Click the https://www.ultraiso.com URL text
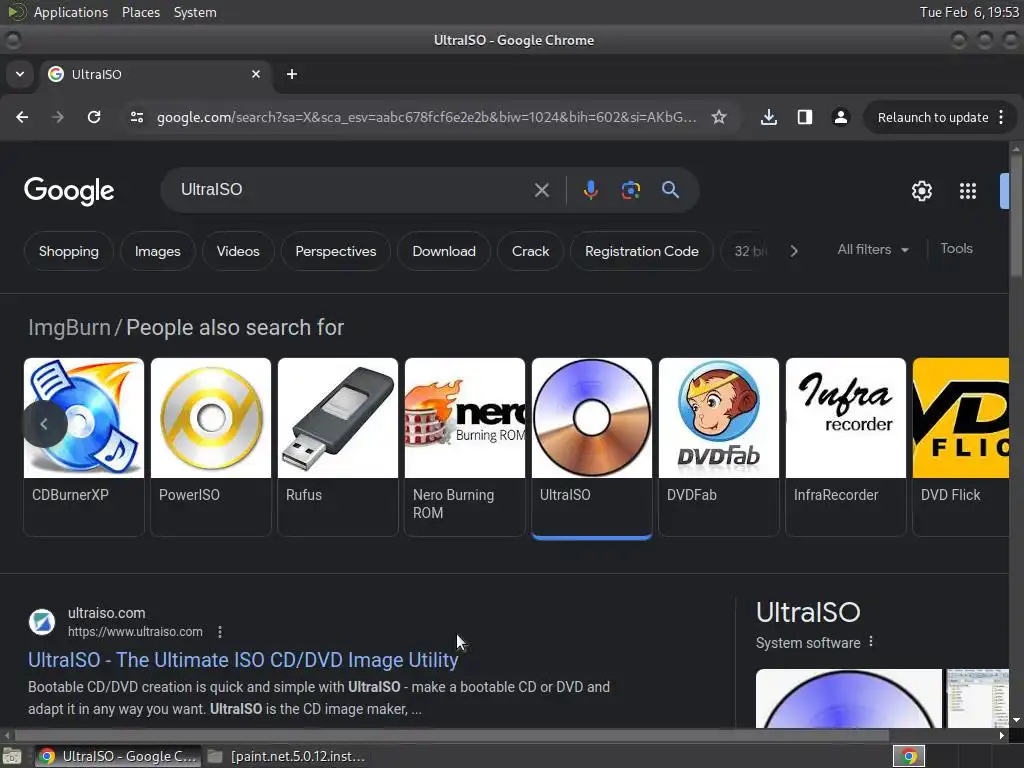Screen dimensions: 1024x768 (x=135, y=632)
